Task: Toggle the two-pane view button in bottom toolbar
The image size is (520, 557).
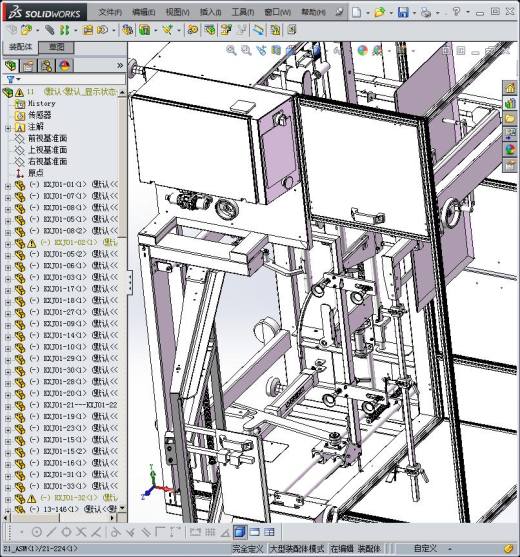Action: pos(255,532)
